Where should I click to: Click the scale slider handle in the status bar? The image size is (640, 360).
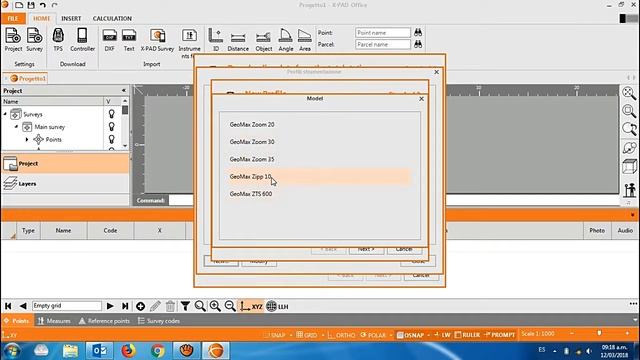[x=599, y=333]
